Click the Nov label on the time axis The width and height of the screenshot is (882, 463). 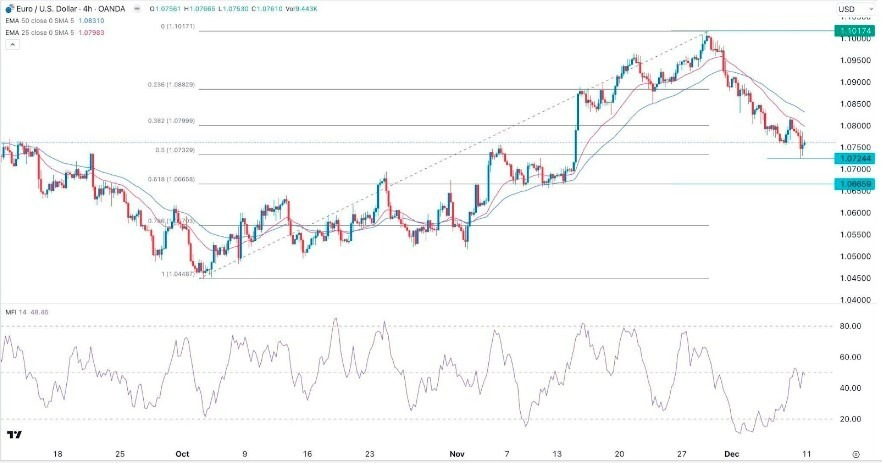457,454
